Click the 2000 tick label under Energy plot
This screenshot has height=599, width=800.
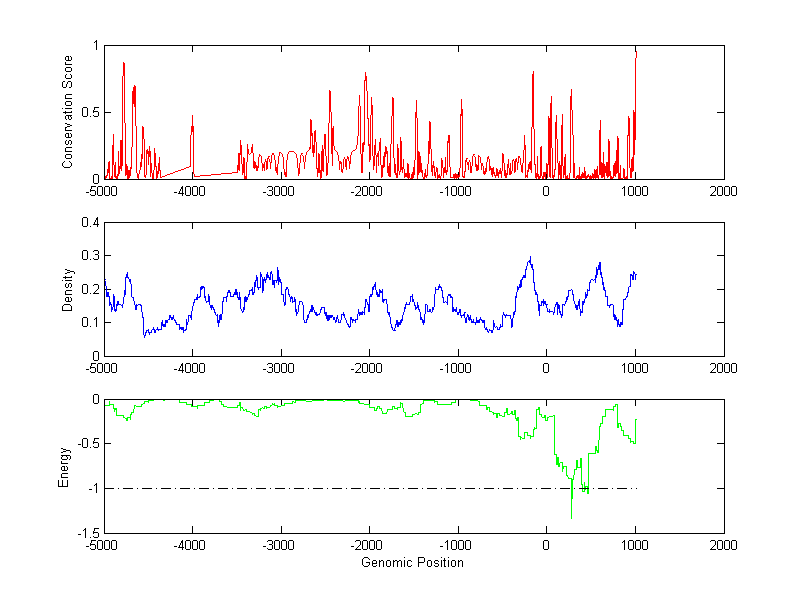pos(723,546)
